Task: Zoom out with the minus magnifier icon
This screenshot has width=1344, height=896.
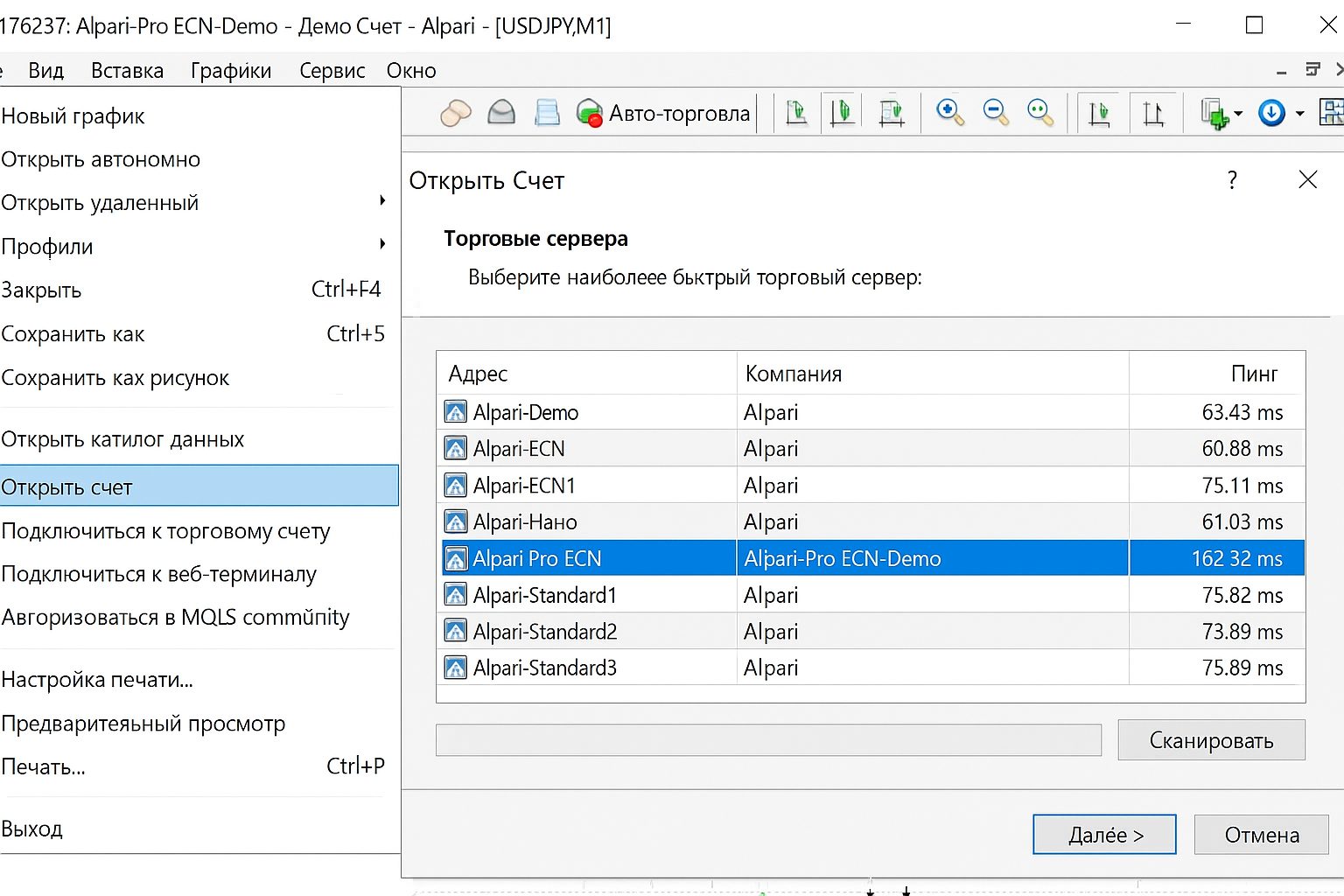Action: click(996, 113)
